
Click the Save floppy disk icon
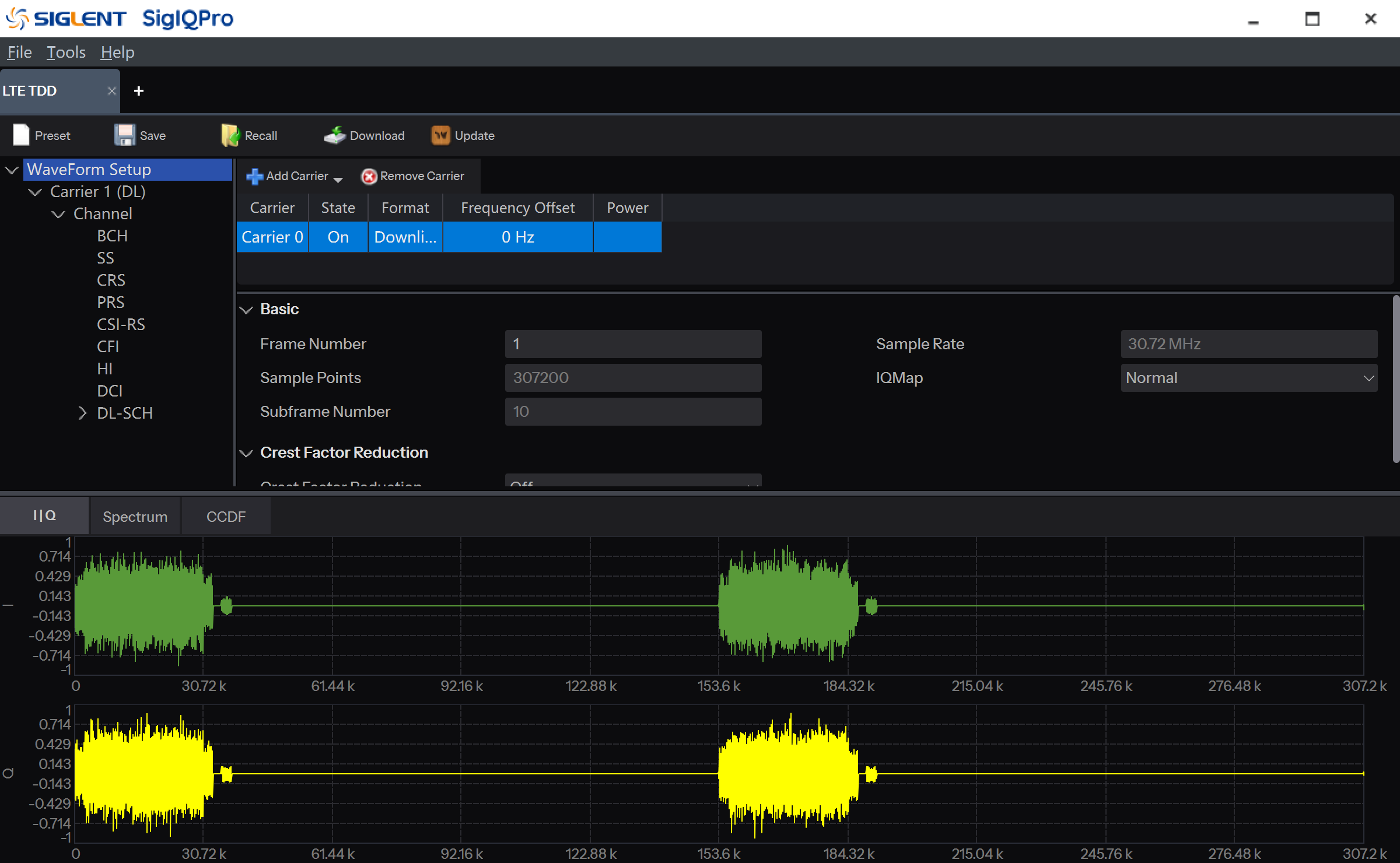pyautogui.click(x=124, y=135)
